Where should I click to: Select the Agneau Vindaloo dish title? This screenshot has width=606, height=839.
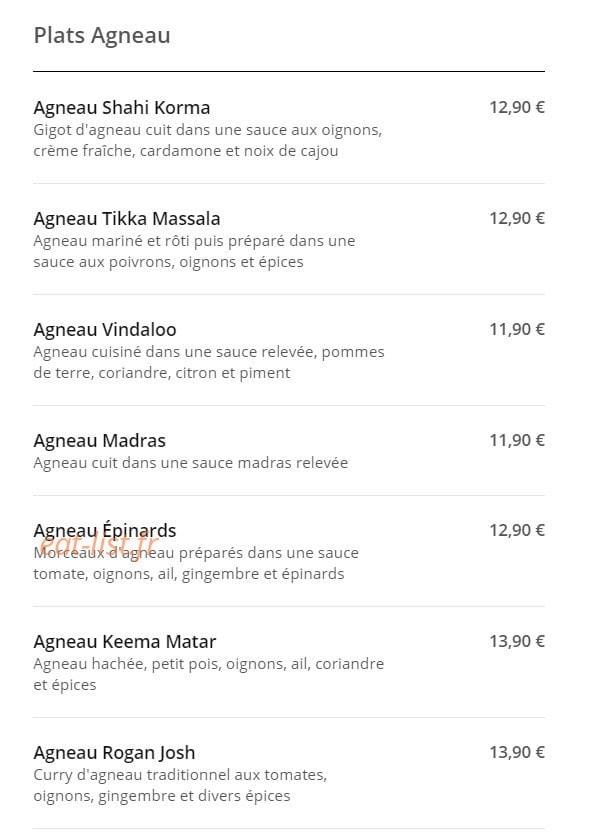(x=105, y=329)
